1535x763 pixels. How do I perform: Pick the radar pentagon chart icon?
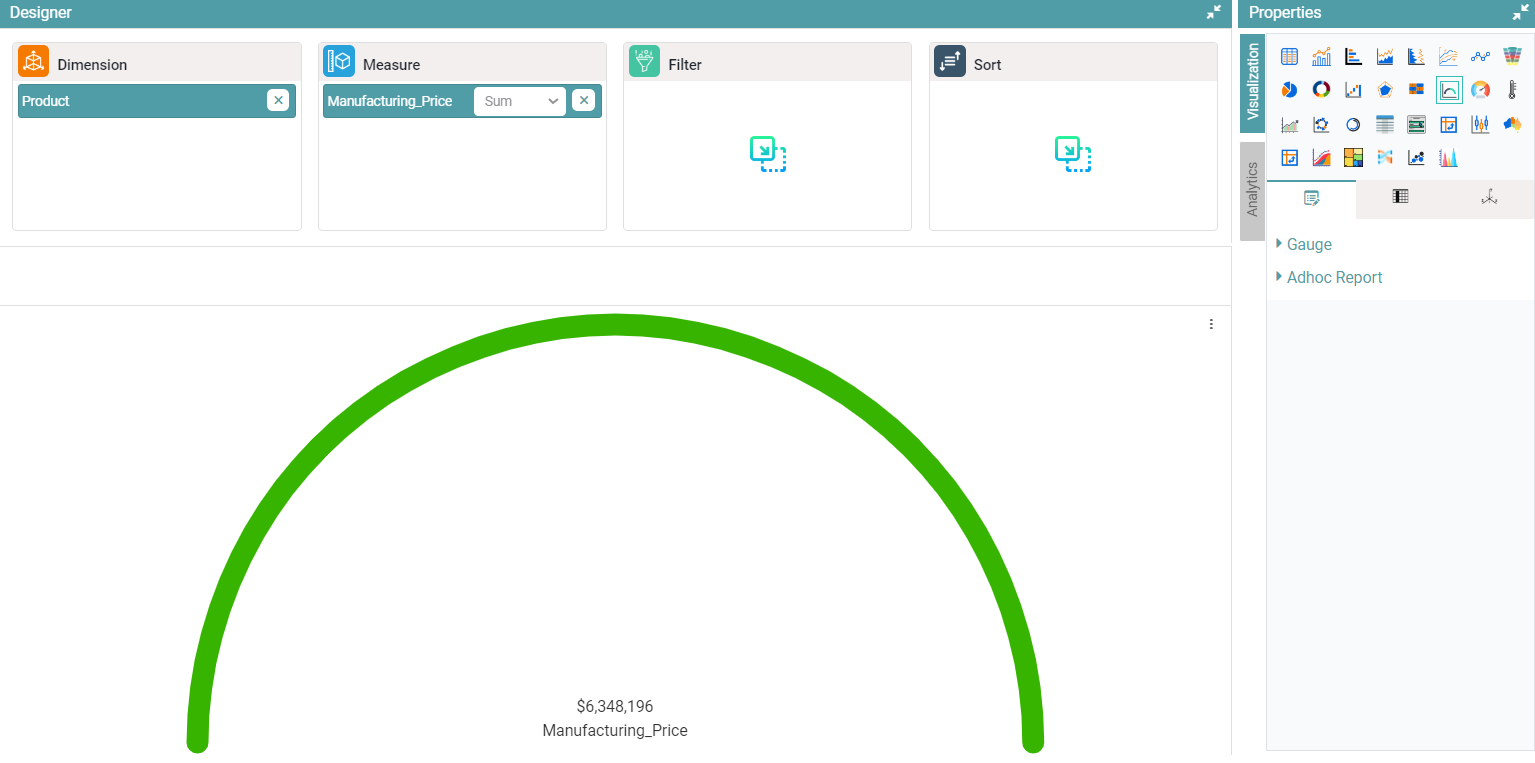pos(1385,90)
